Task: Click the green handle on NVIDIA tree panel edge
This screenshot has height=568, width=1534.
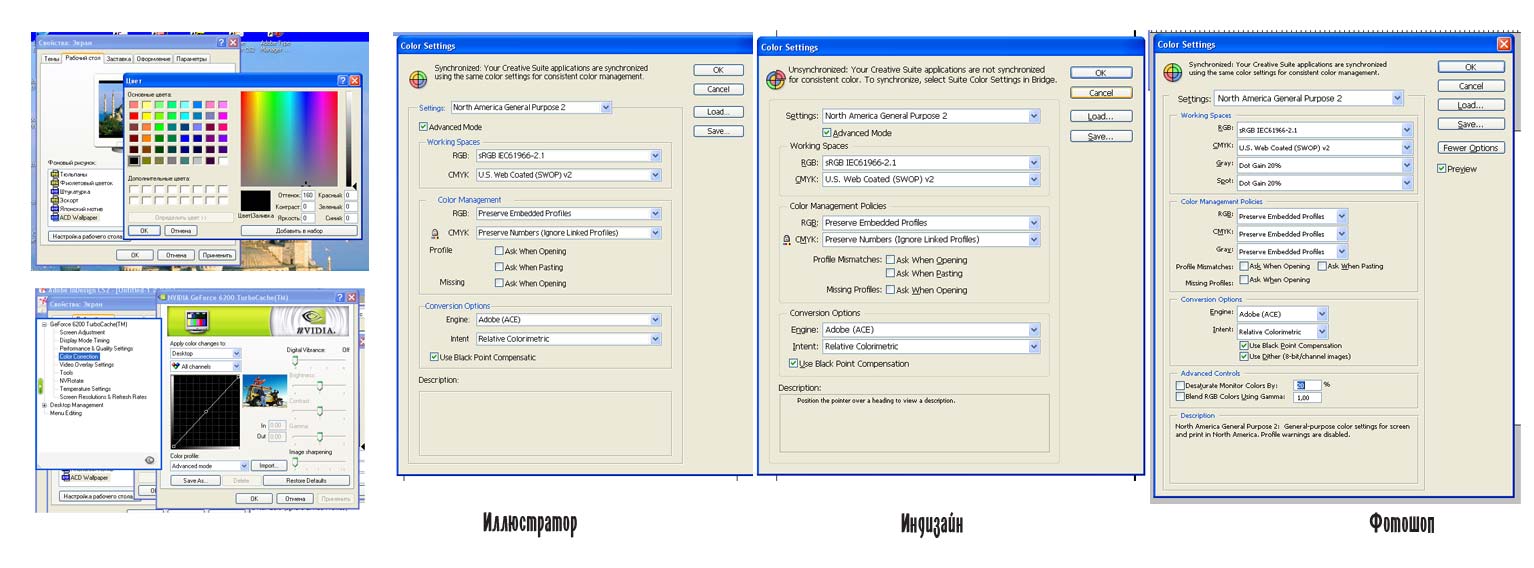Action: (40, 385)
